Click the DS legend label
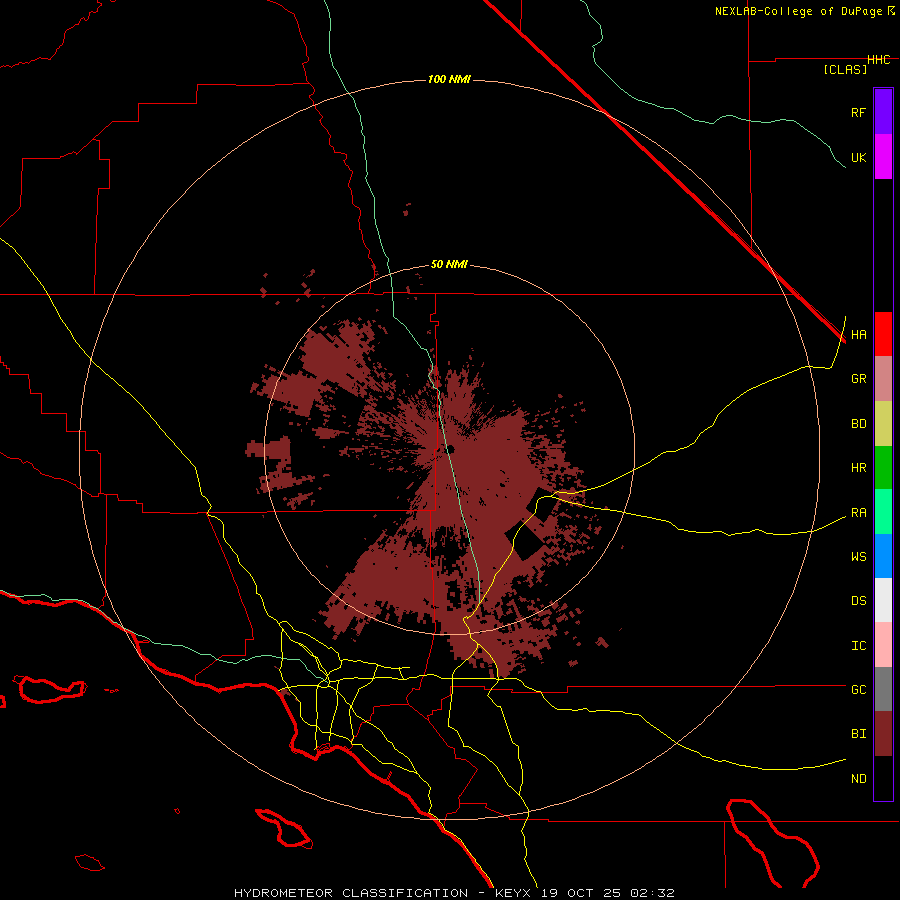This screenshot has width=900, height=900. click(x=858, y=601)
